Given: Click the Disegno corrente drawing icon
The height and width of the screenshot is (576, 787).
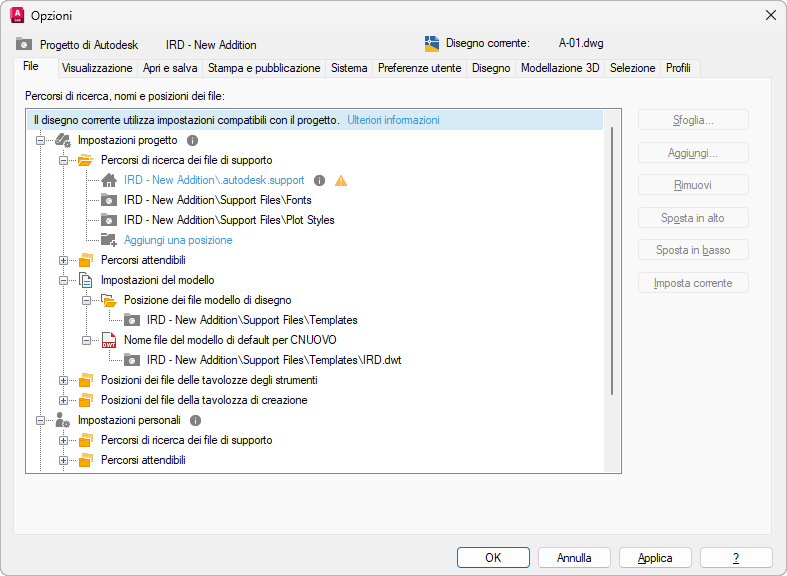Looking at the screenshot, I should [x=432, y=44].
